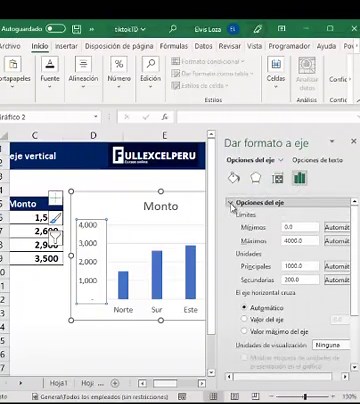360x404 pixels.
Task: Switch to the Hoja1 sheet tab
Action: [x=58, y=383]
